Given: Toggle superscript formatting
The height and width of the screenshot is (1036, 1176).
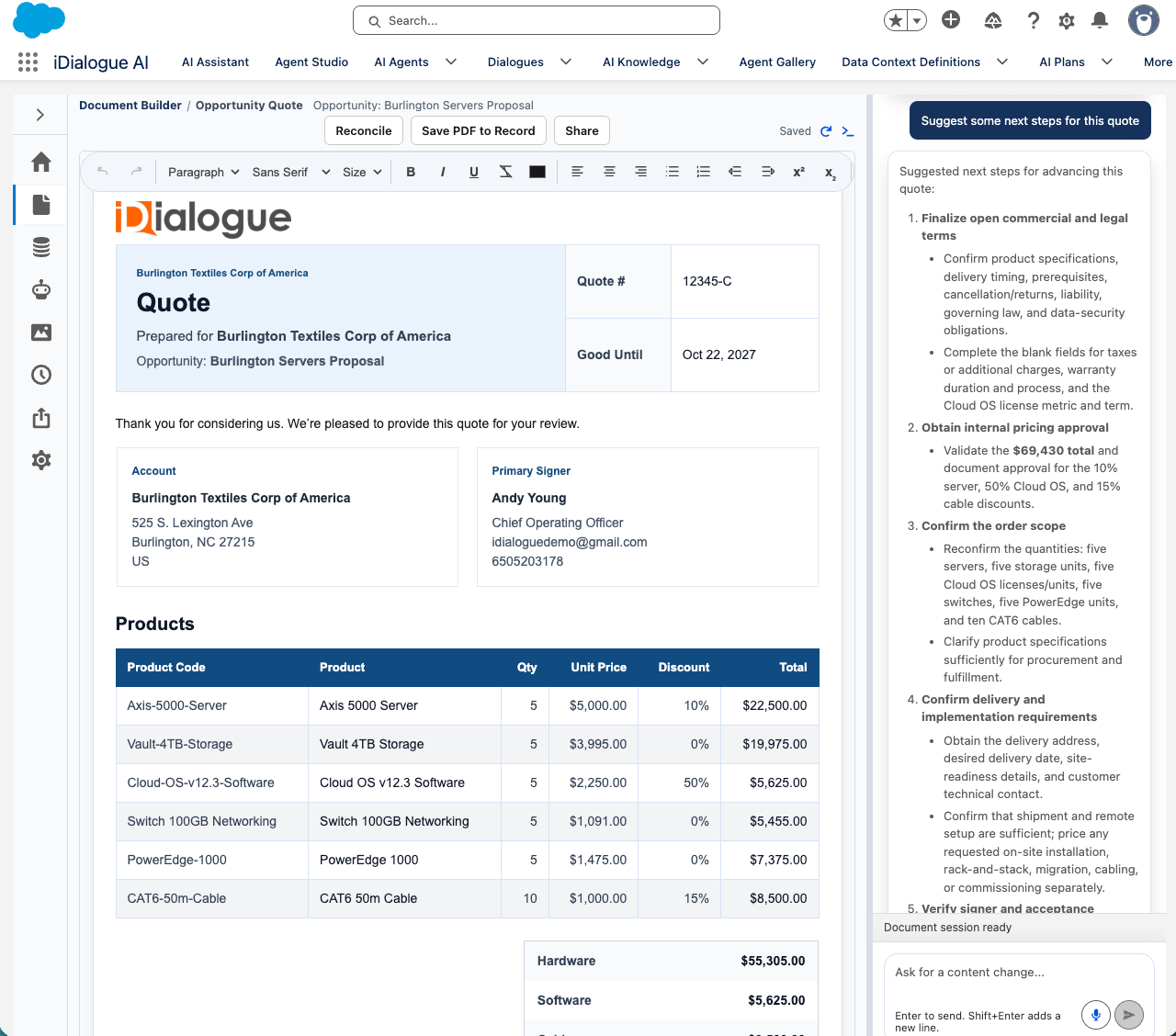Looking at the screenshot, I should [799, 172].
